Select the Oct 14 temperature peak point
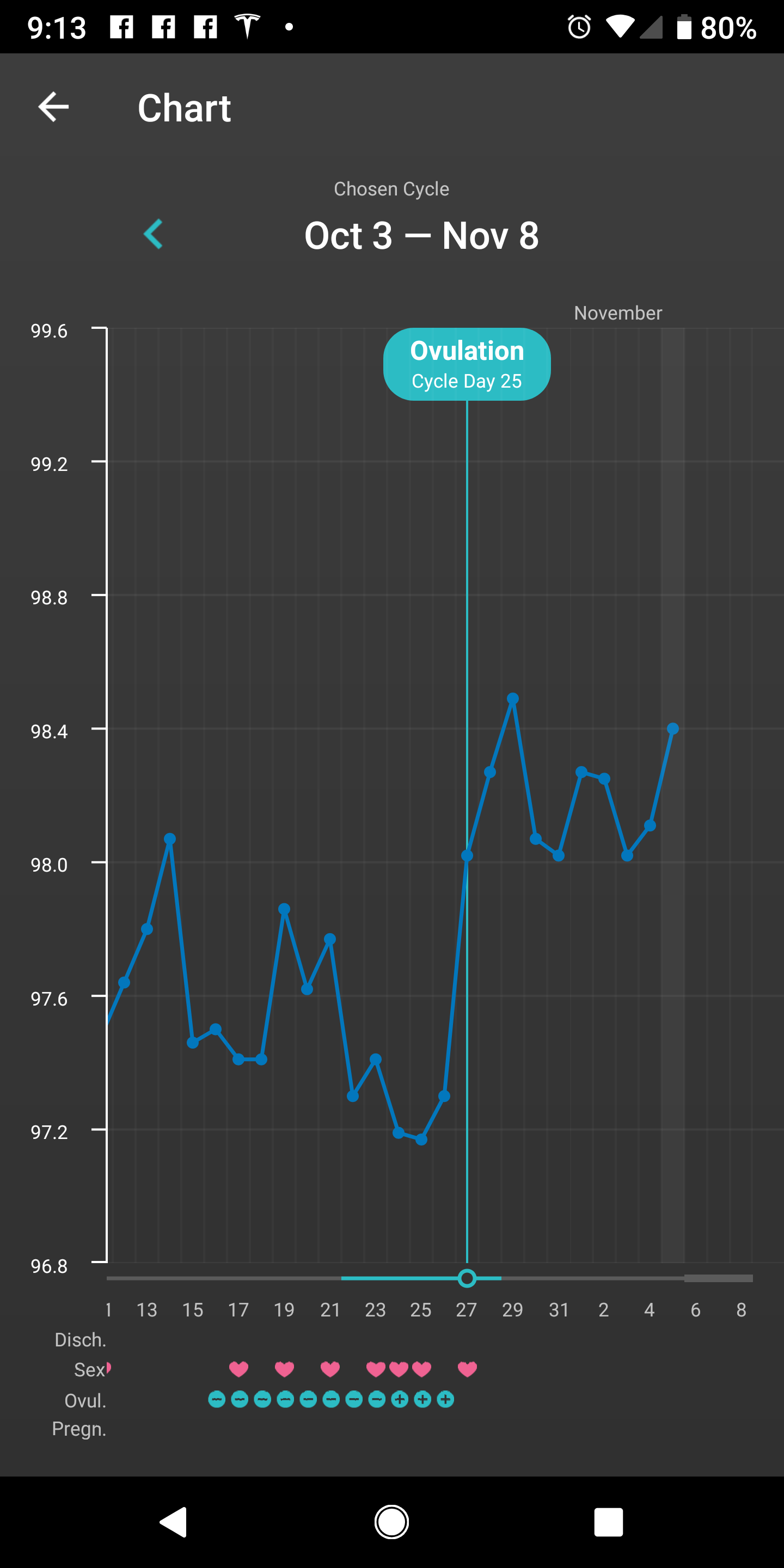 [x=170, y=839]
